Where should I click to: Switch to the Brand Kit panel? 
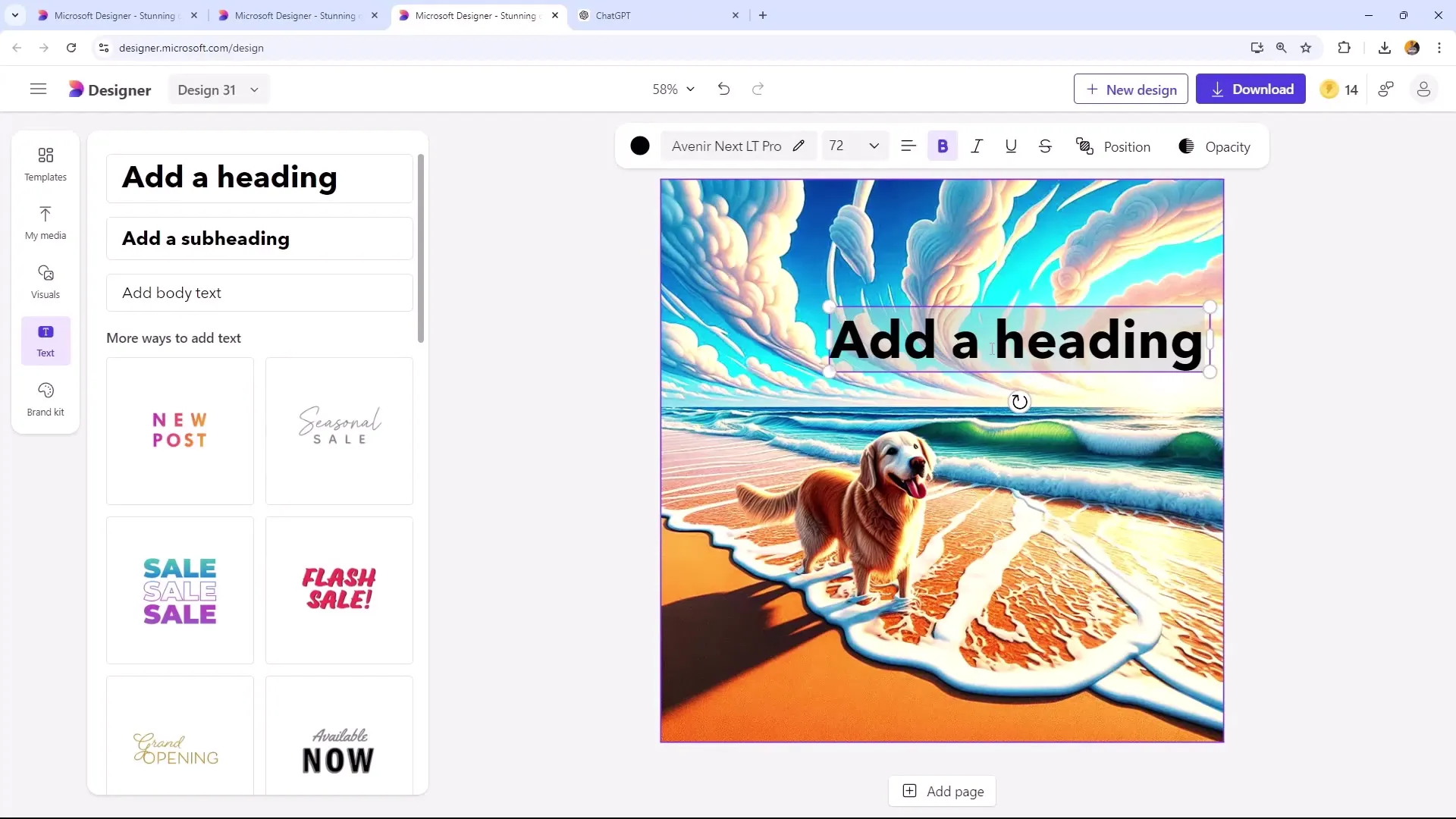45,398
